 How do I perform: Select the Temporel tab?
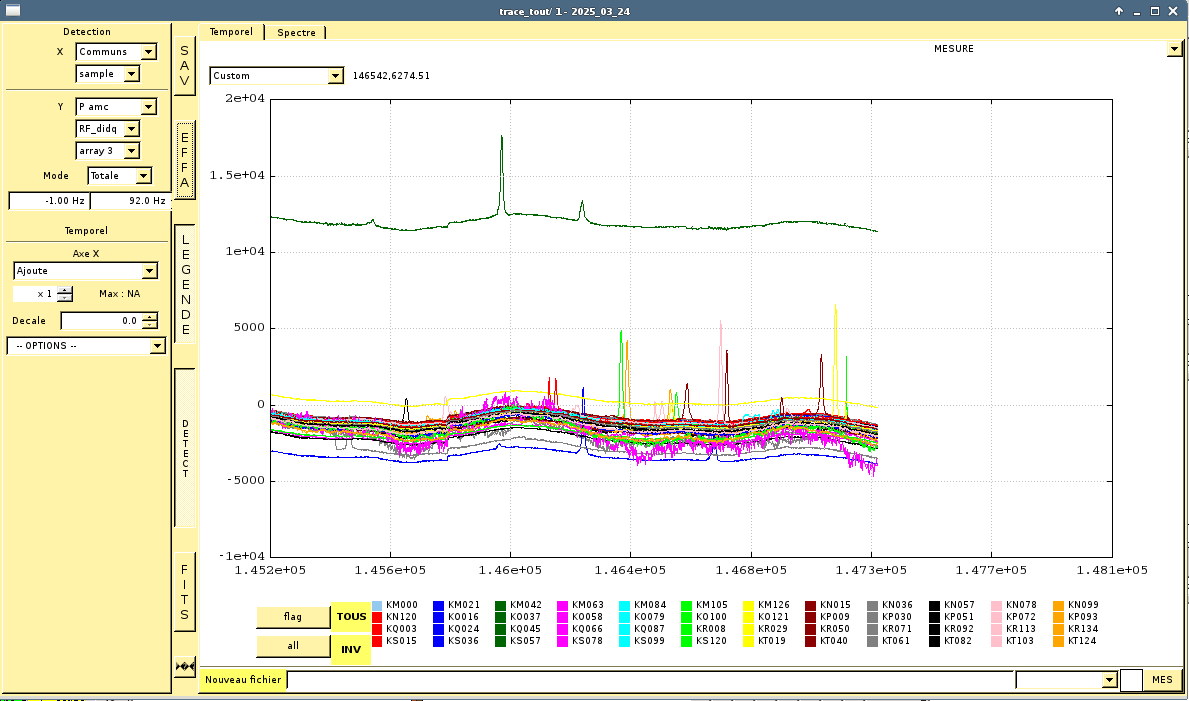click(x=231, y=32)
